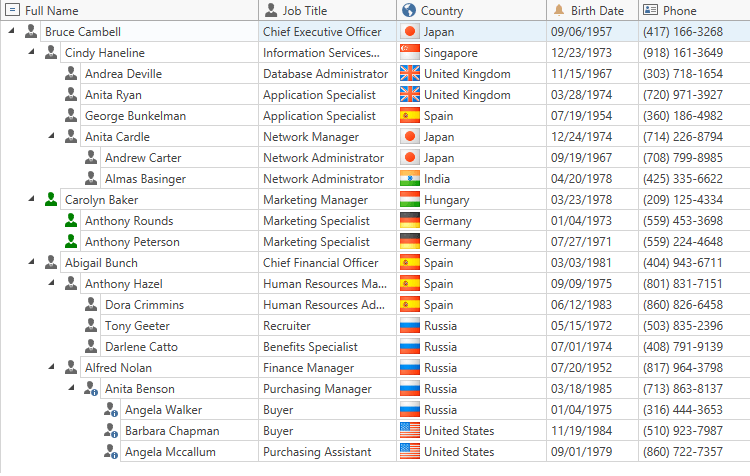750x476 pixels.
Task: Click the Hungary flag in Carolyn Baker's row
Action: pyautogui.click(x=409, y=200)
